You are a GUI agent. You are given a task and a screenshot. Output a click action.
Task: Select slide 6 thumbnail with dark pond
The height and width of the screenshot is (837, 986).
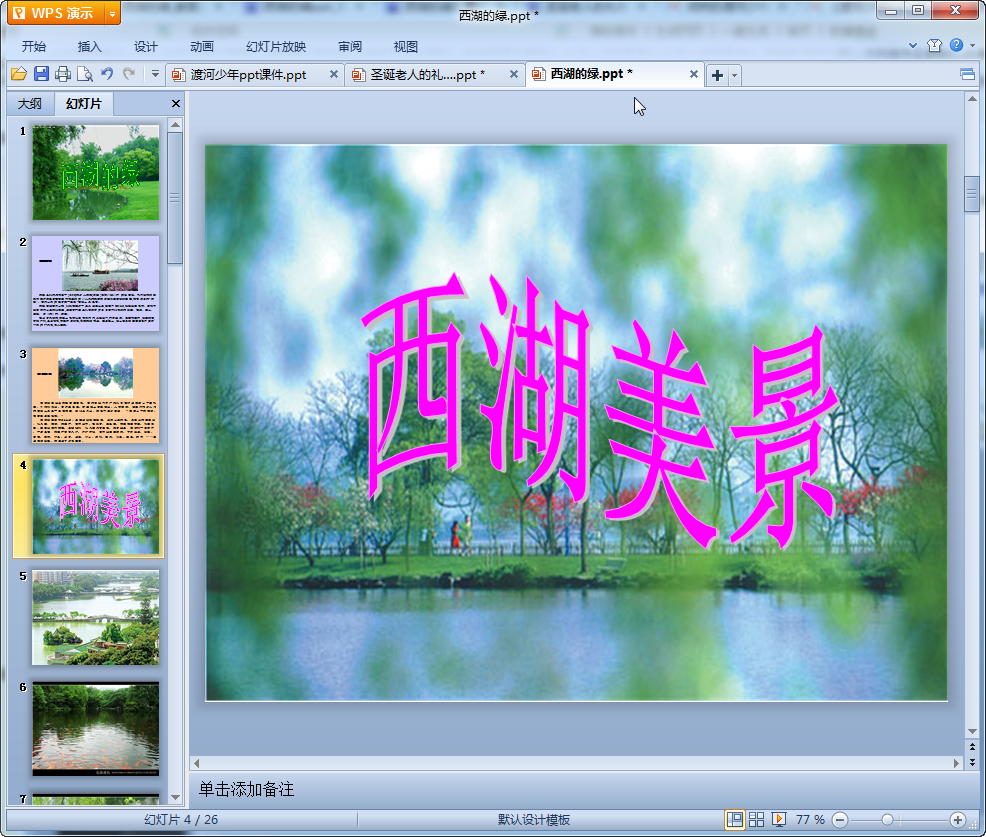click(96, 729)
